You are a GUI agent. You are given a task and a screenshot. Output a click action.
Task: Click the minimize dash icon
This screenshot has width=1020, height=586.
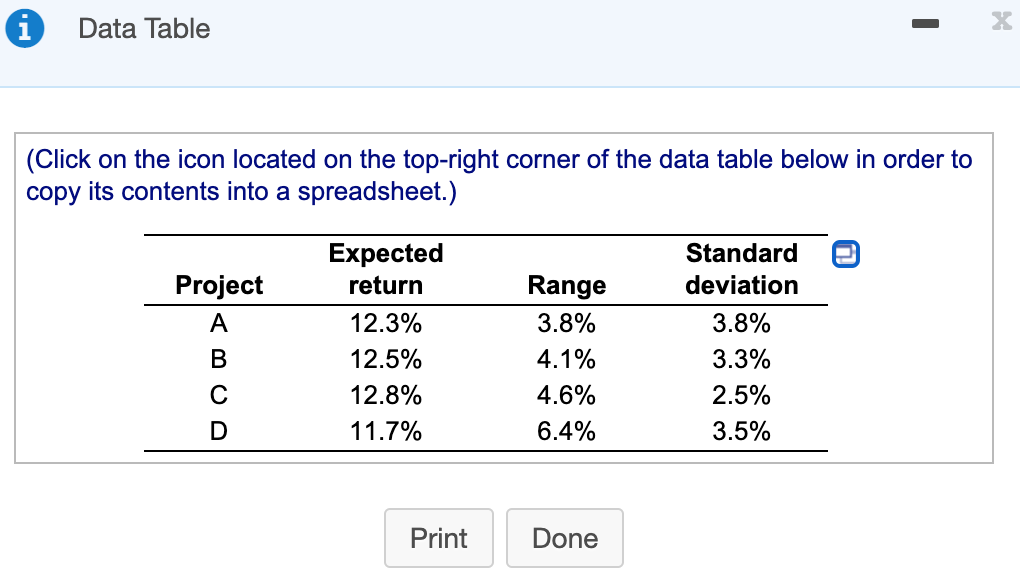925,24
